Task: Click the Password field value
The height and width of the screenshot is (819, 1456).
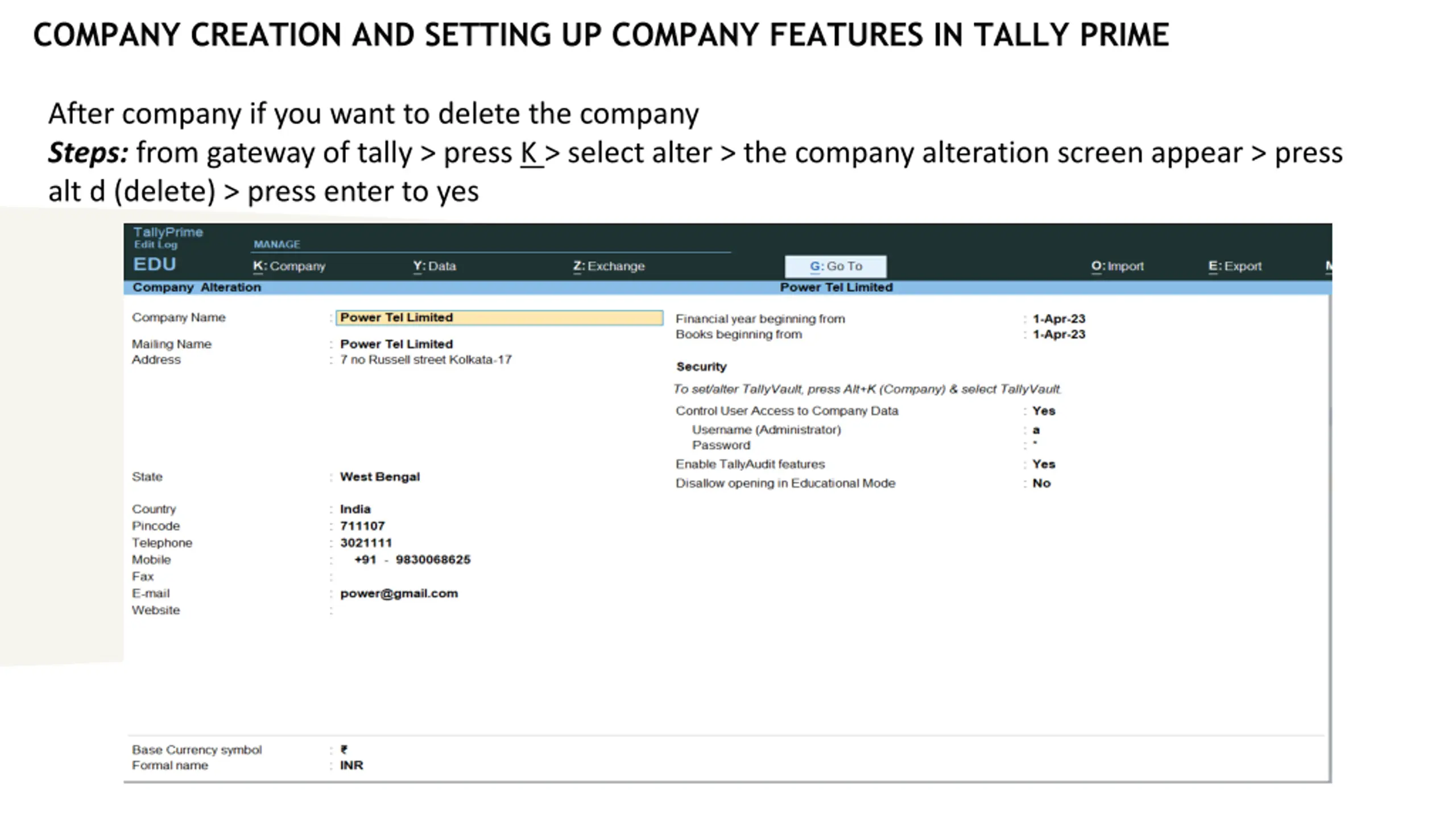Action: [x=1035, y=444]
